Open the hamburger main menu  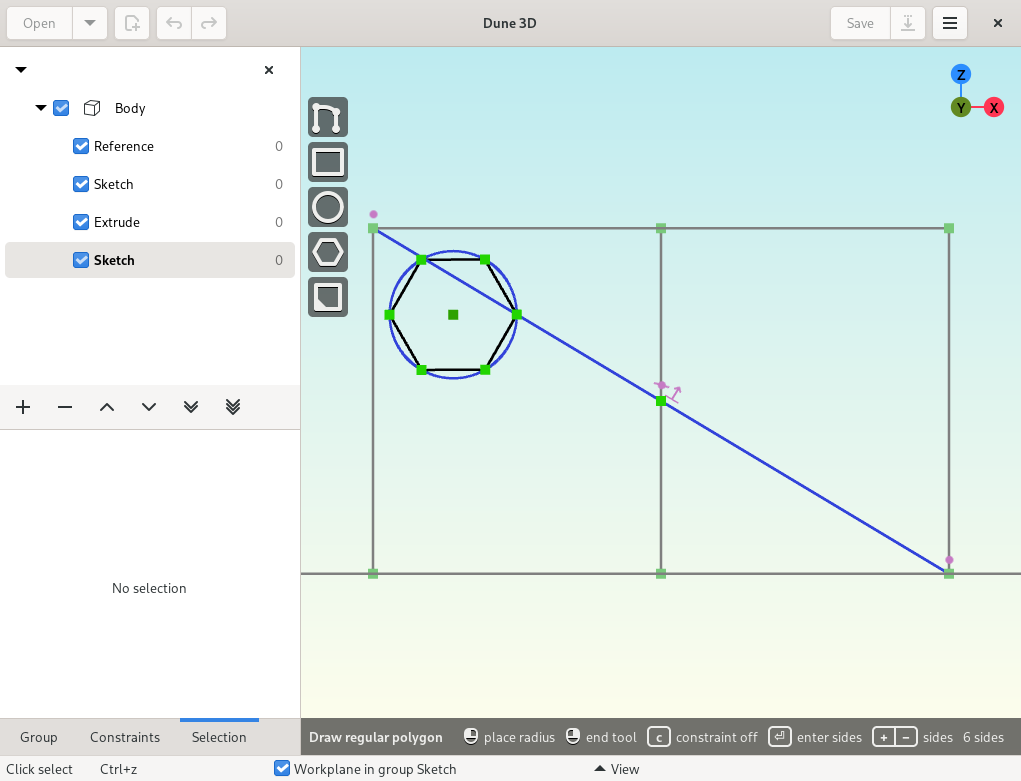pyautogui.click(x=949, y=23)
